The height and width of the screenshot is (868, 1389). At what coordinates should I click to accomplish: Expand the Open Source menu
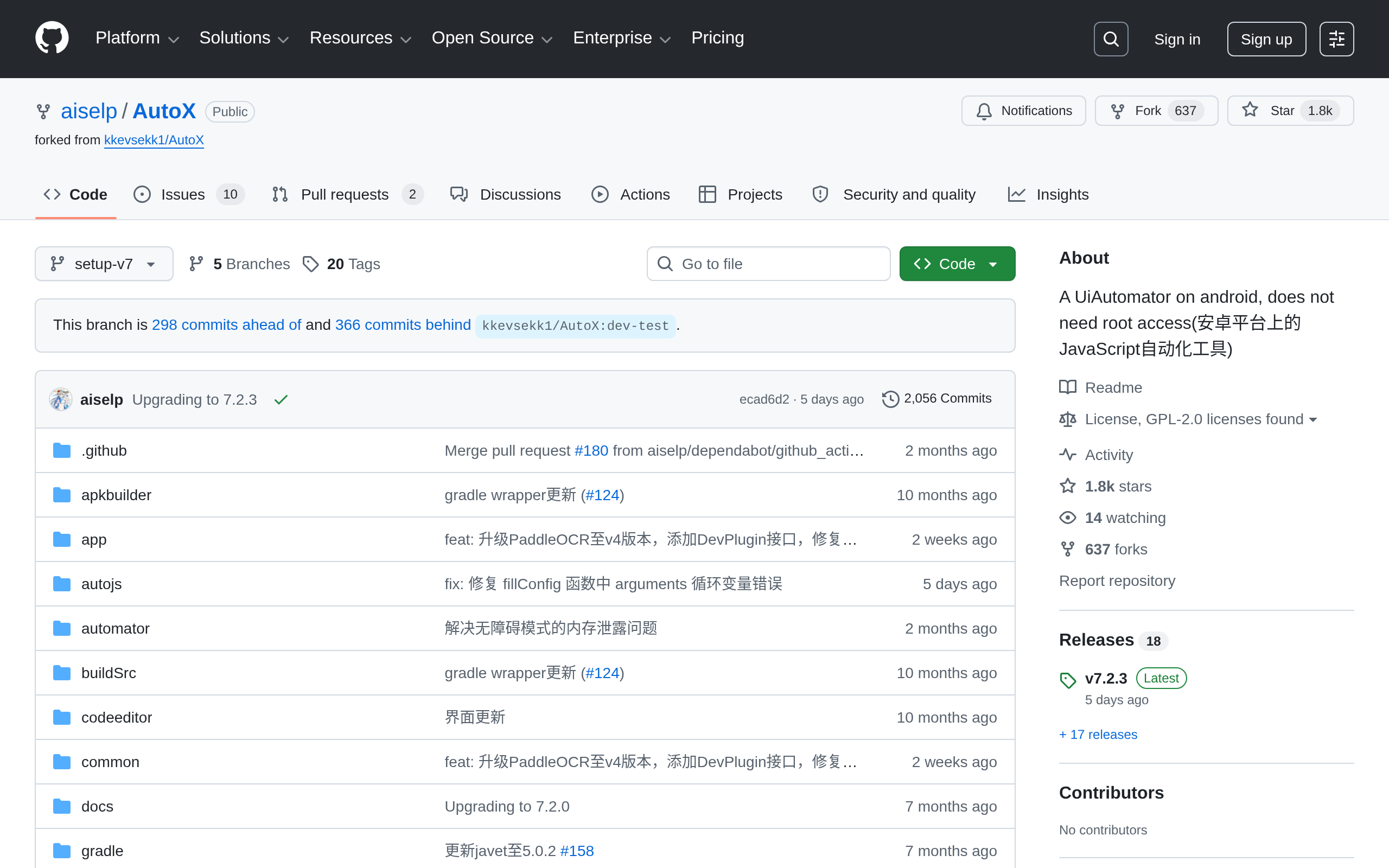[492, 38]
